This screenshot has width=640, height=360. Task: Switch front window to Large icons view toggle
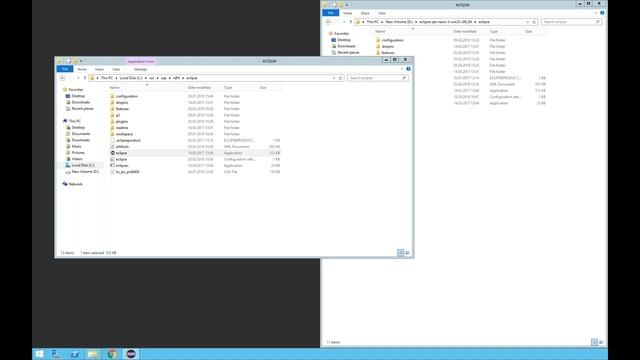407,253
